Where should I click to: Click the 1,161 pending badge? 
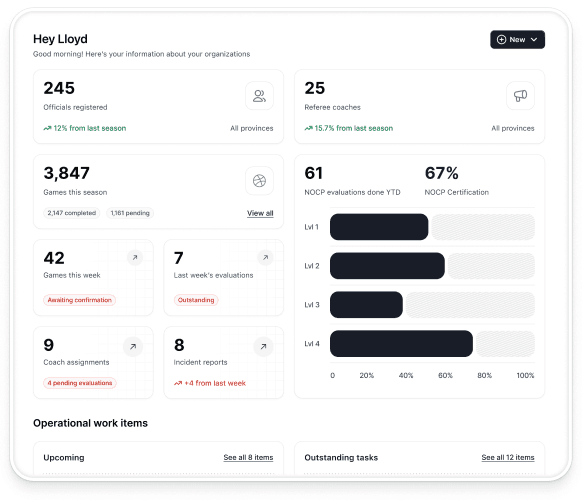(130, 213)
